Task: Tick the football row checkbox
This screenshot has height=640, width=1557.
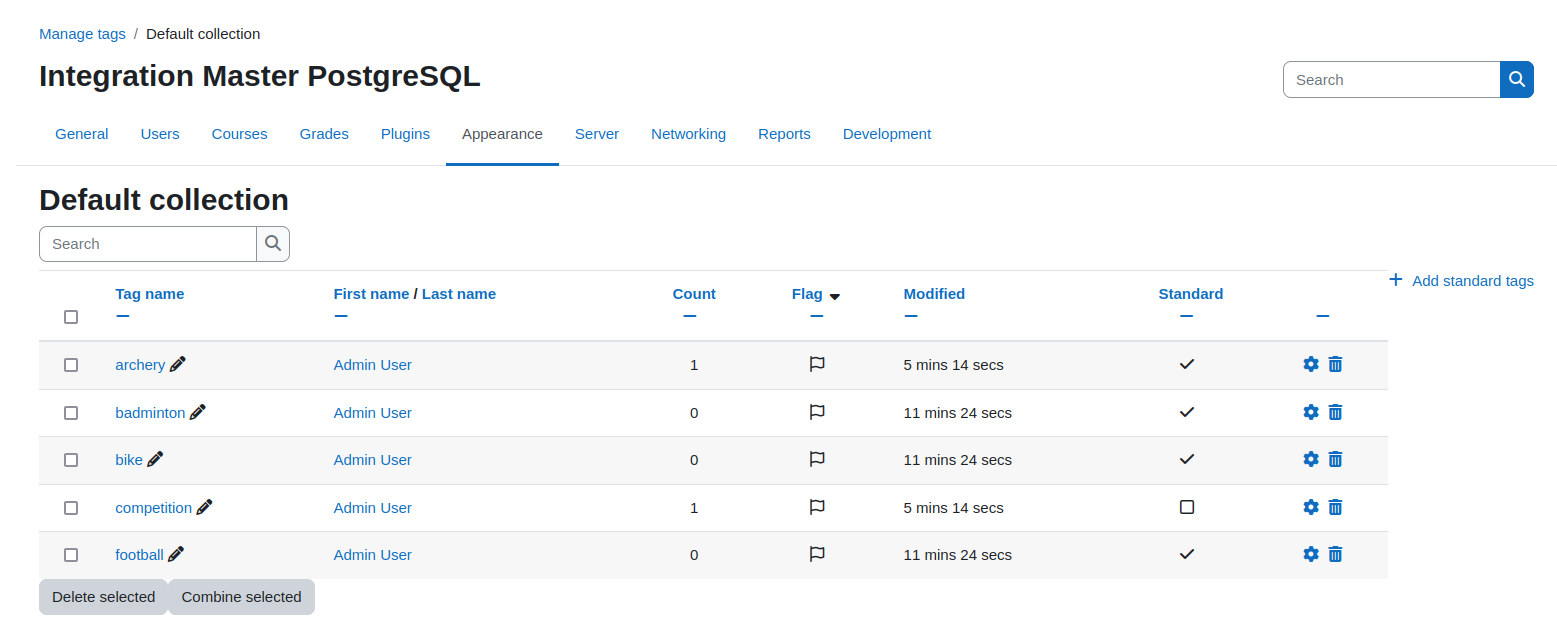Action: [71, 555]
